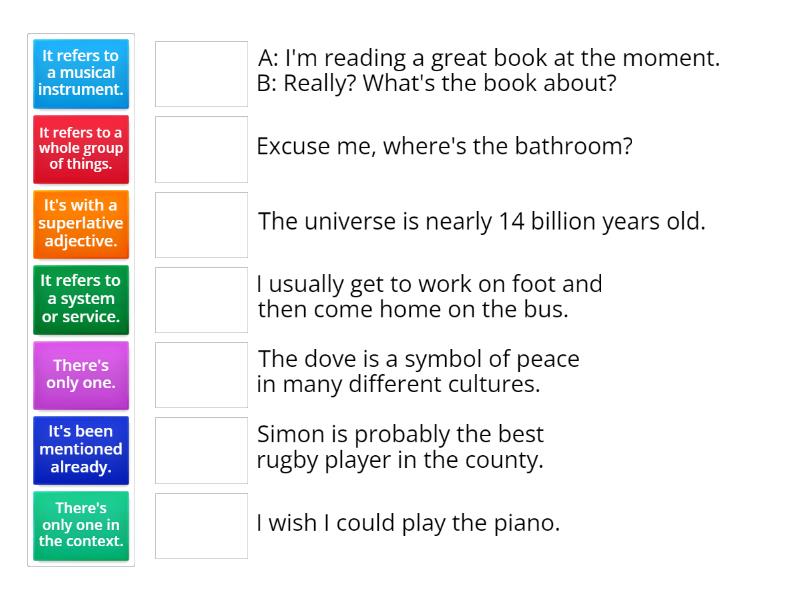Select the answer box for the rugby player sentence
800x600 pixels.
click(201, 450)
